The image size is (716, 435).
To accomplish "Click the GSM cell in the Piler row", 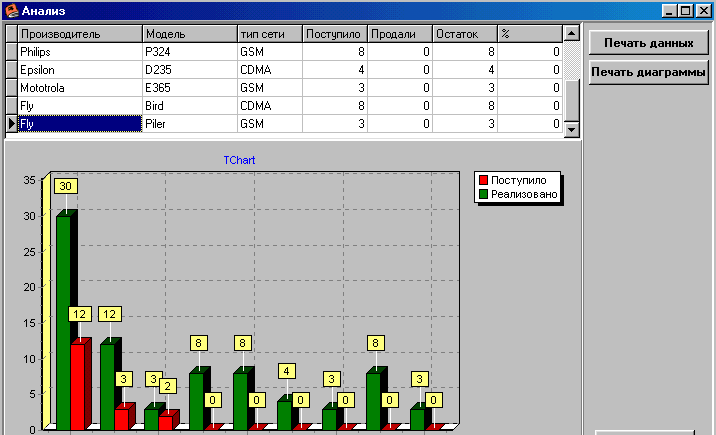I will coord(270,124).
